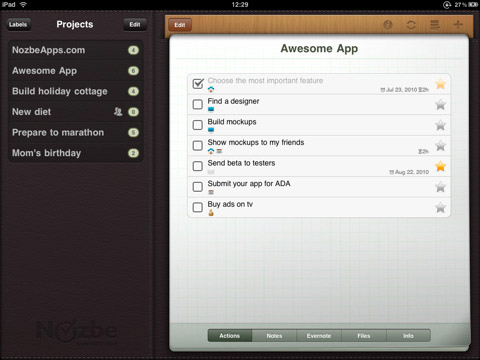This screenshot has width=480, height=360.
Task: Switch to the Files tab
Action: coord(364,336)
